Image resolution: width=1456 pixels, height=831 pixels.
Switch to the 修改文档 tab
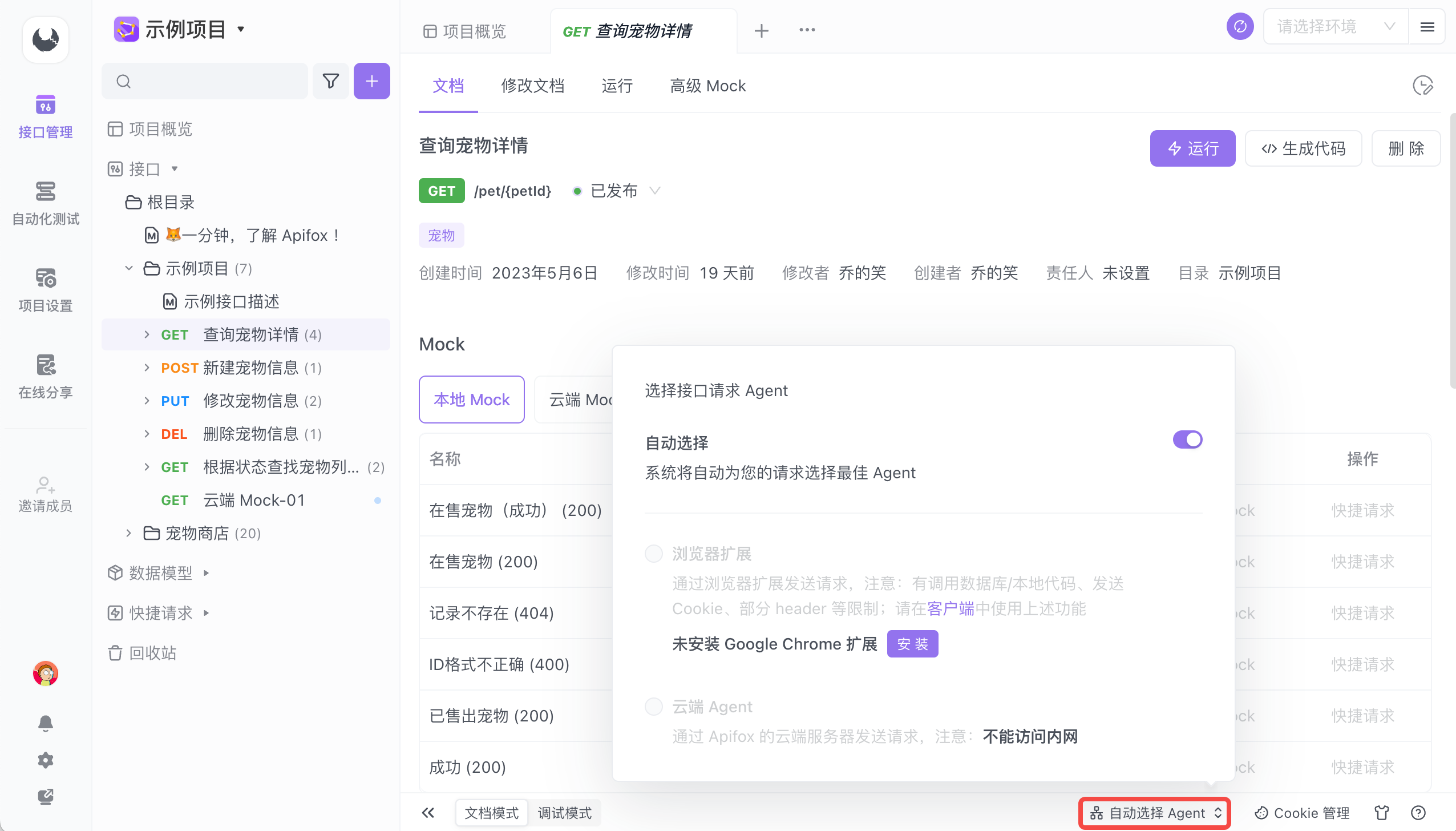(532, 86)
